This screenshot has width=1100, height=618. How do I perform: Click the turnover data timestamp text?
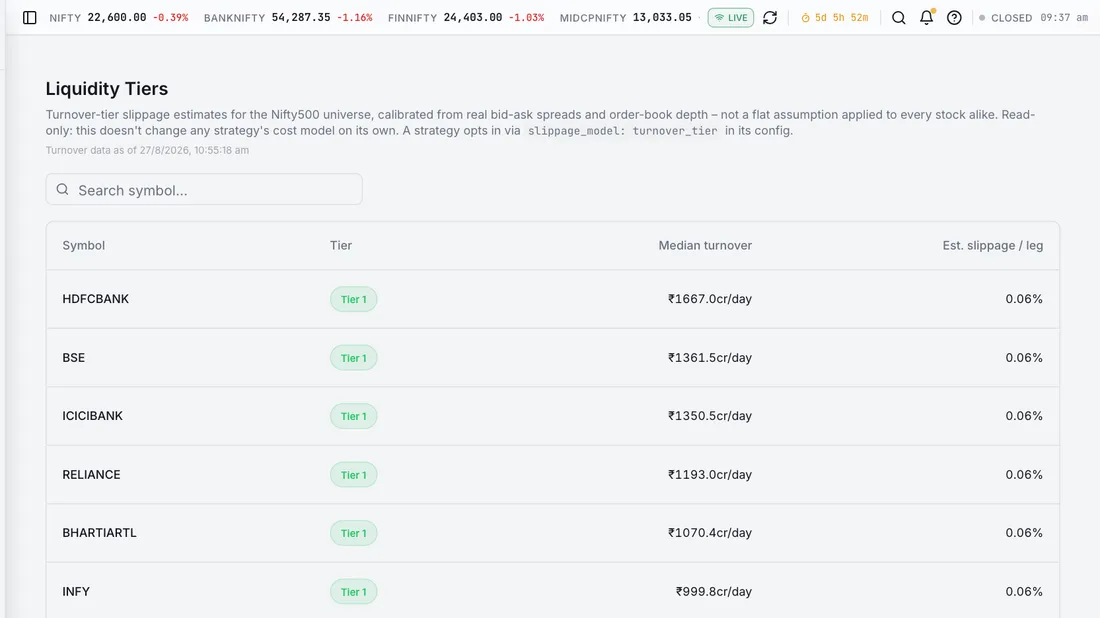147,150
